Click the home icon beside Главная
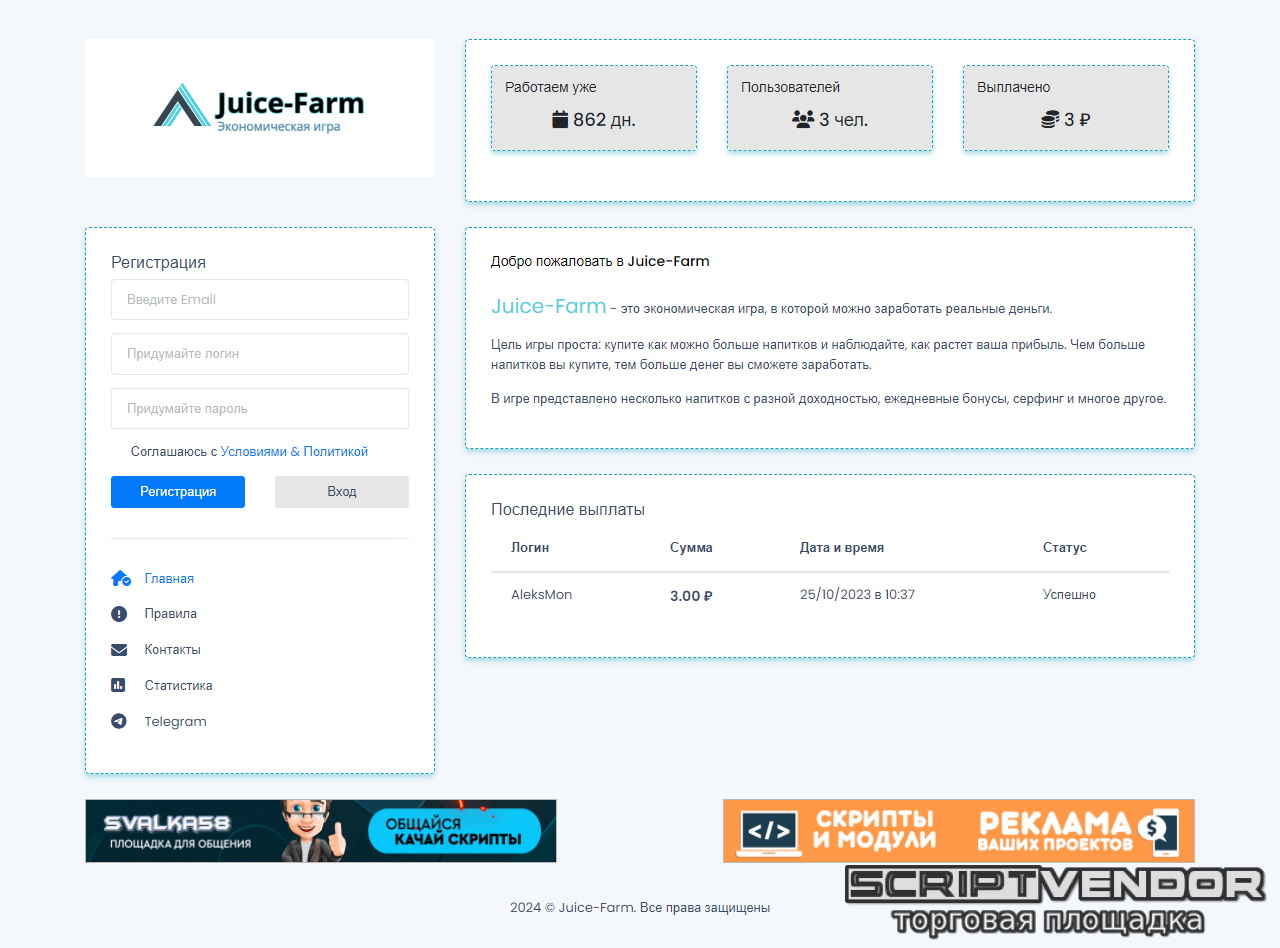1280x948 pixels. [120, 578]
